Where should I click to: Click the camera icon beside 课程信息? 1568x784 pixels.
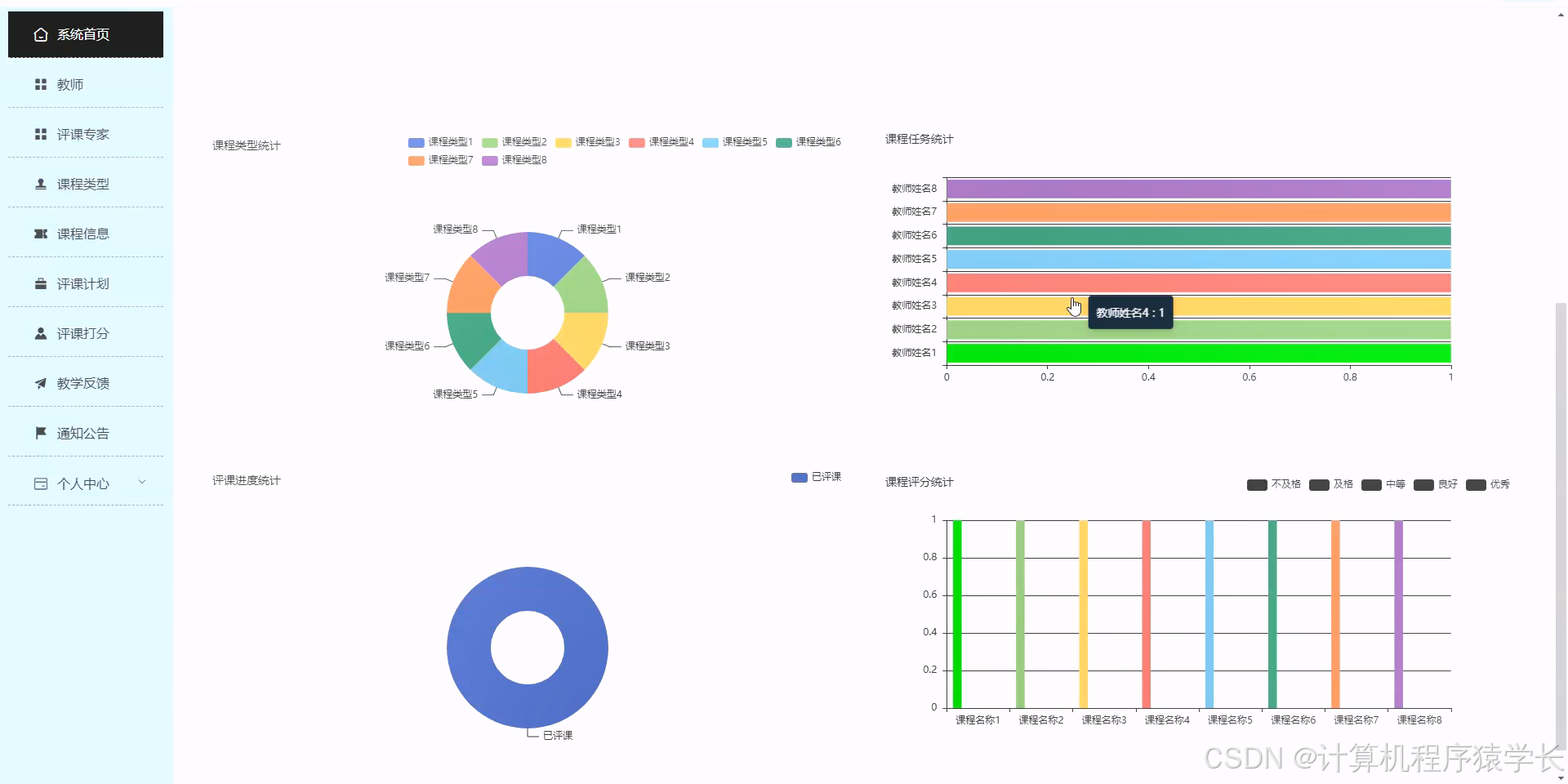pyautogui.click(x=41, y=234)
